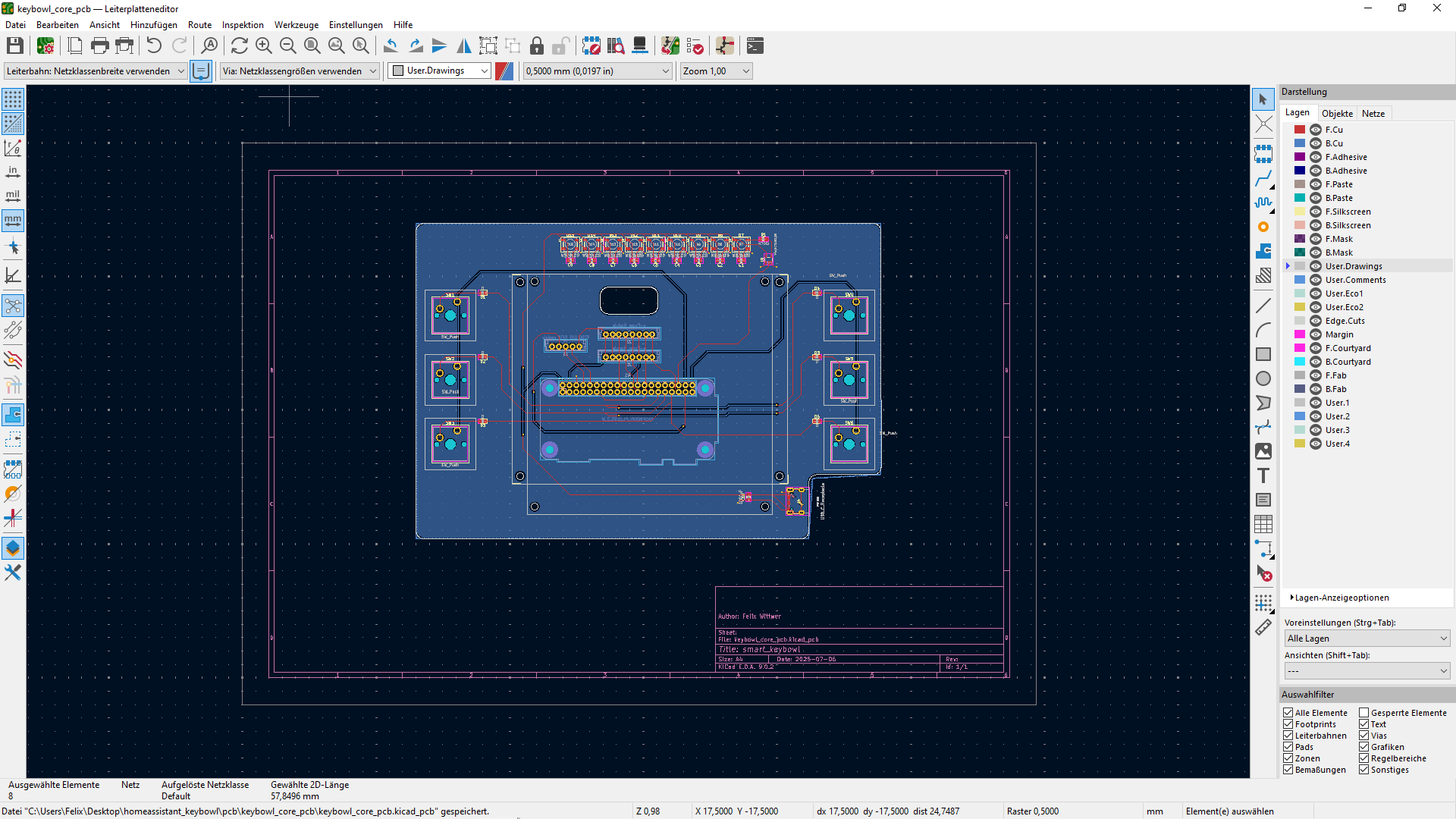The width and height of the screenshot is (1456, 819).
Task: Click the Undo toolbar icon
Action: coord(154,46)
